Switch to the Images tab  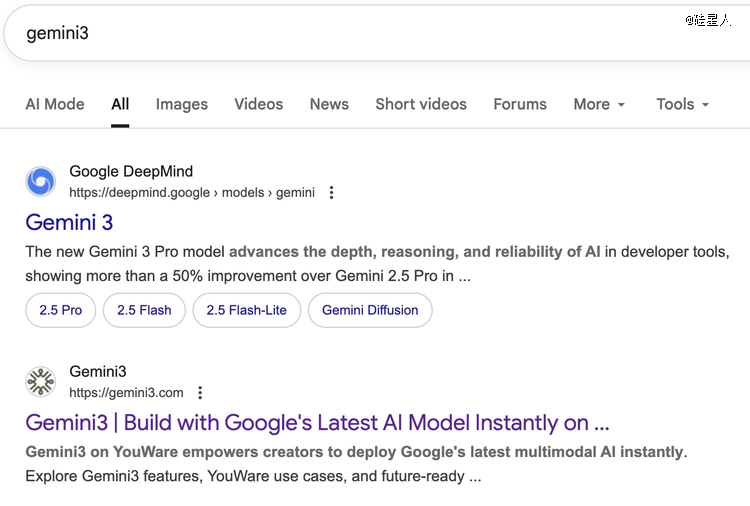pyautogui.click(x=182, y=104)
